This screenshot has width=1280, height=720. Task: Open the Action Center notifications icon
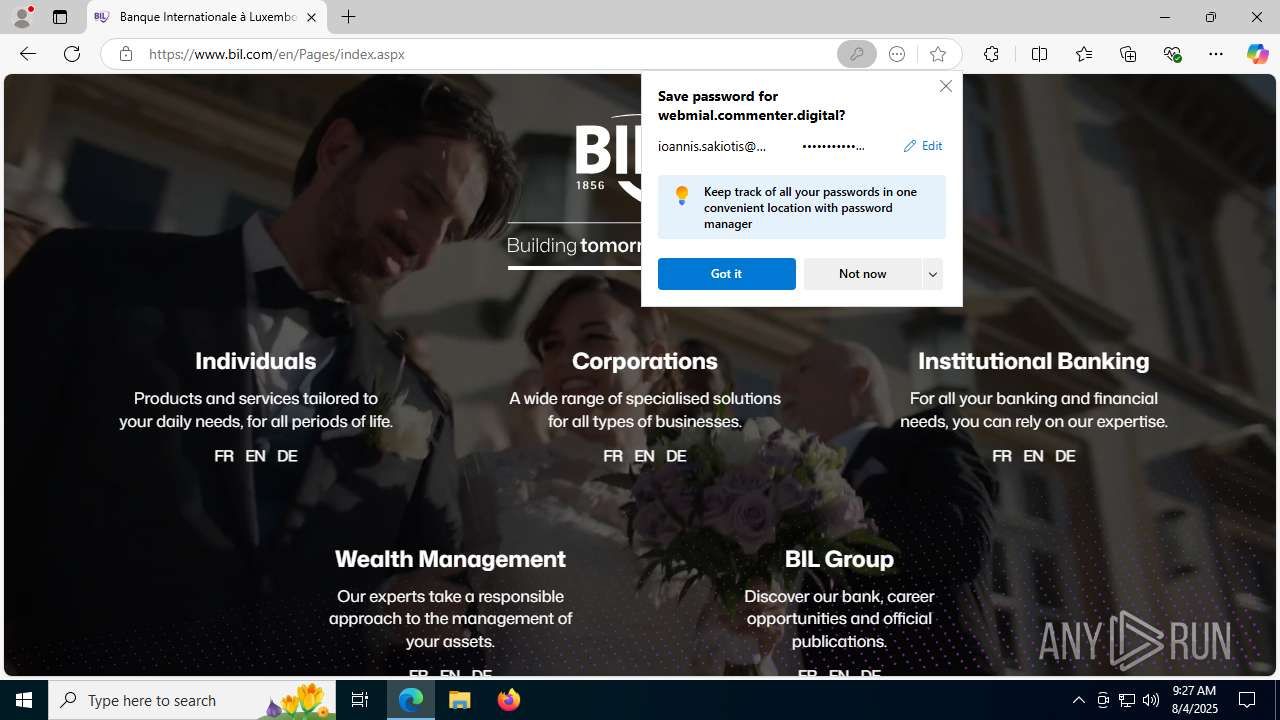1248,700
